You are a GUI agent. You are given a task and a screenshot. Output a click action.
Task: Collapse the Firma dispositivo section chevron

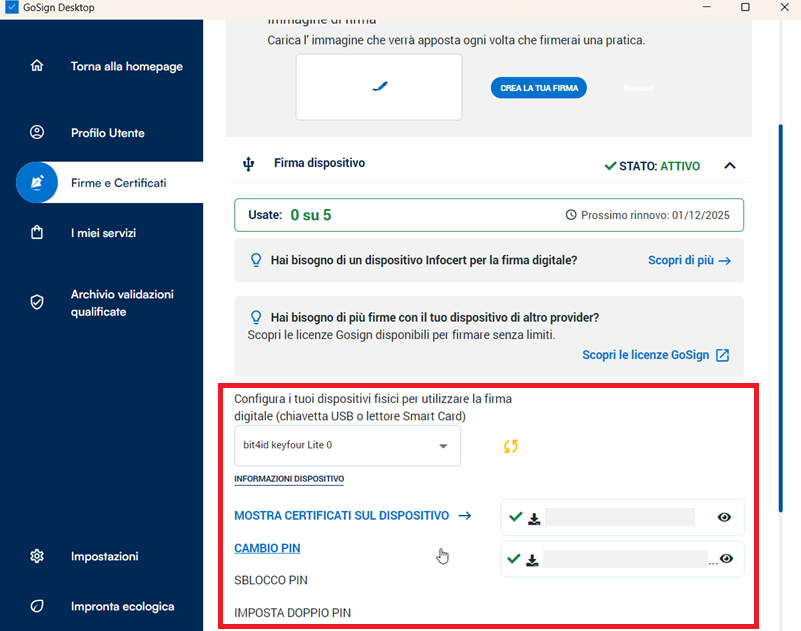730,166
